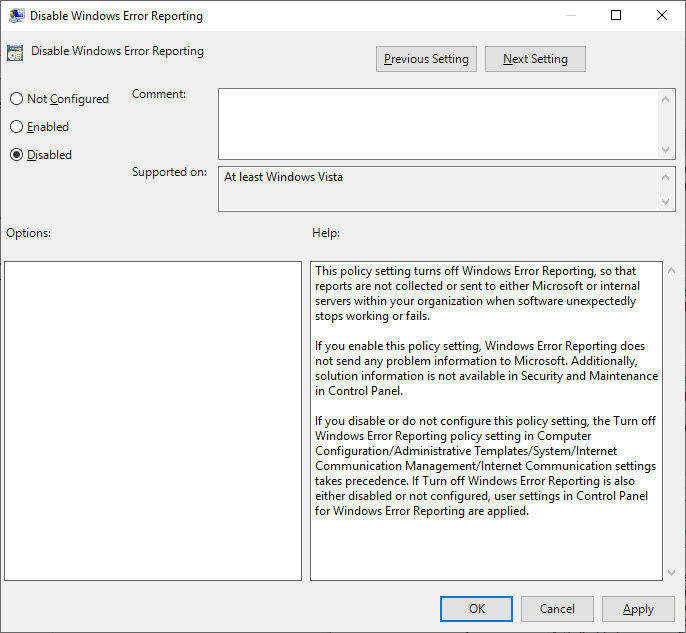
Task: Click the 'At least Windows Vista' text
Action: [284, 177]
